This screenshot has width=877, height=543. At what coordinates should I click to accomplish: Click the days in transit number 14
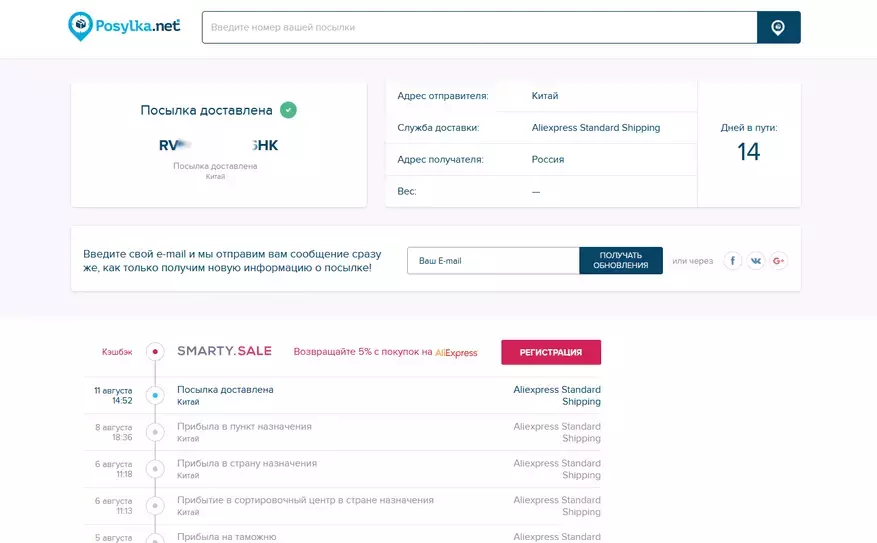748,152
